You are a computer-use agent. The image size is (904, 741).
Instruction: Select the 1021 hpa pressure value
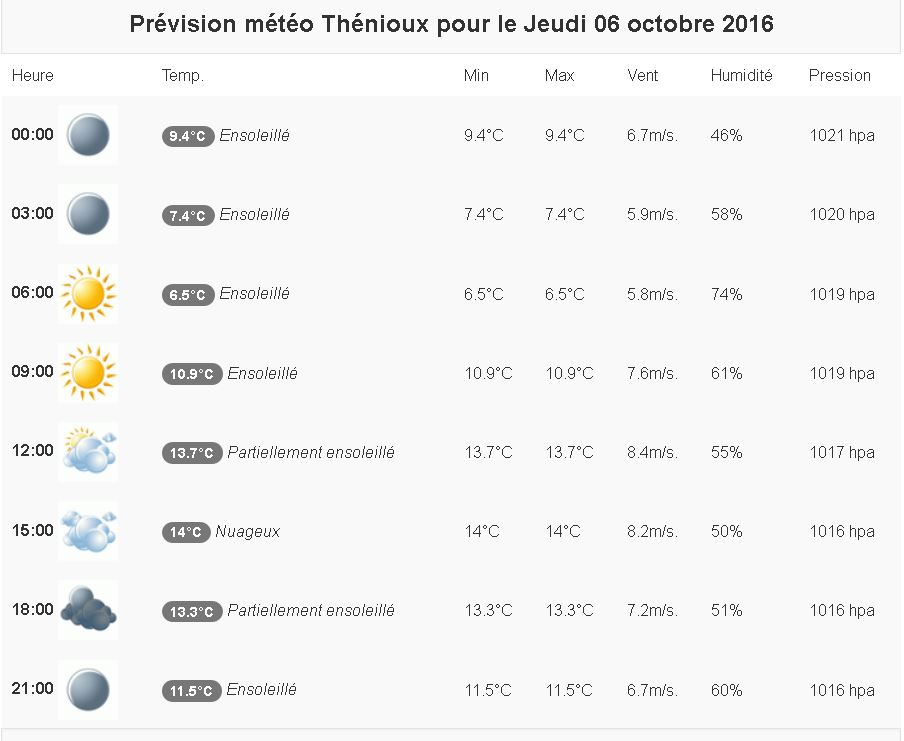[842, 136]
